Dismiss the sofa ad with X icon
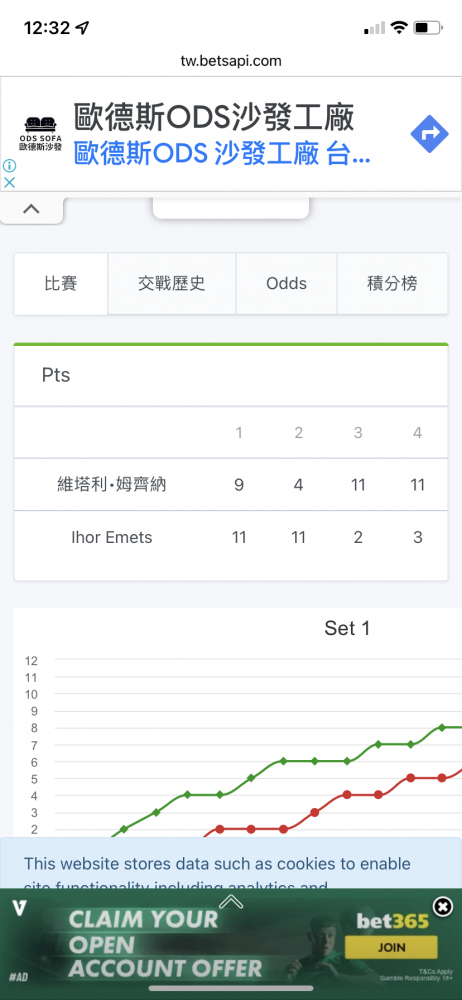The width and height of the screenshot is (462, 1000). click(x=9, y=182)
